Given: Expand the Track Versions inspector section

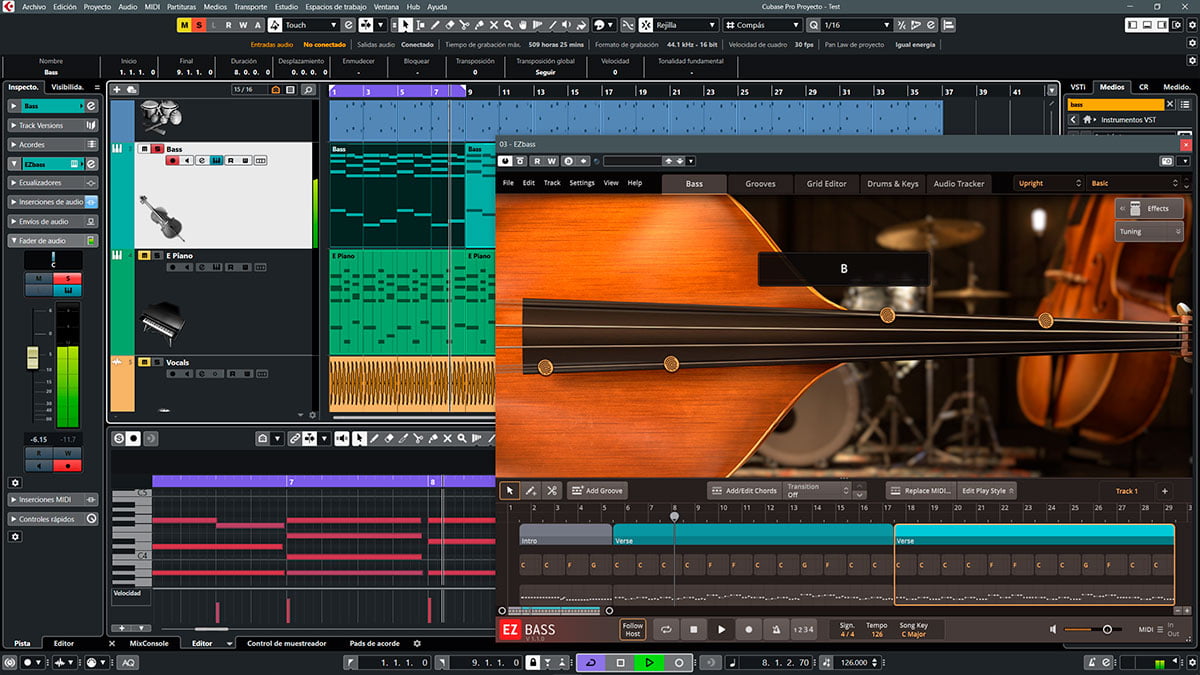Looking at the screenshot, I should (53, 125).
